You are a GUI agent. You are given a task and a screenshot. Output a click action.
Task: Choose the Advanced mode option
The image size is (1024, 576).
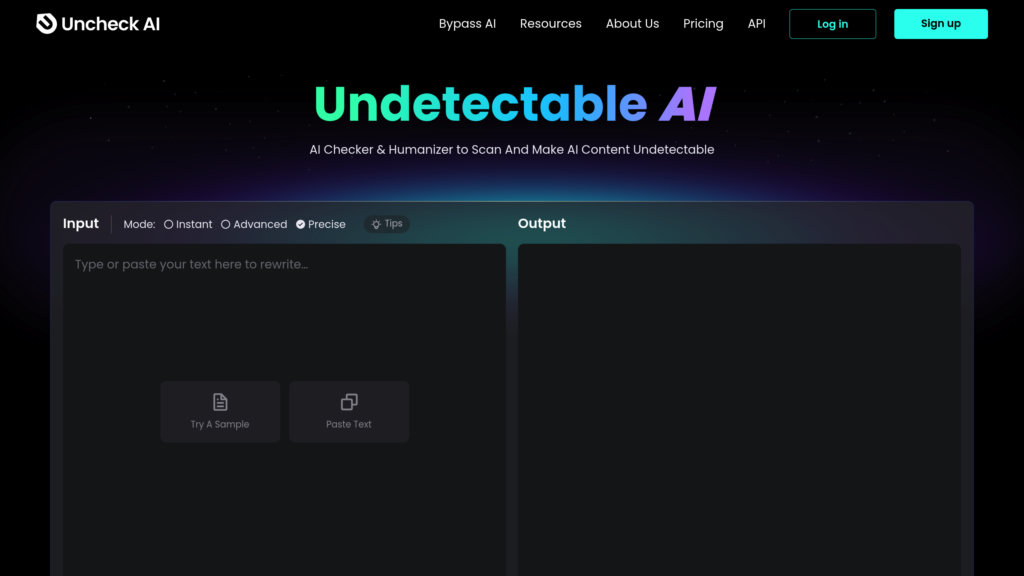[x=226, y=225]
